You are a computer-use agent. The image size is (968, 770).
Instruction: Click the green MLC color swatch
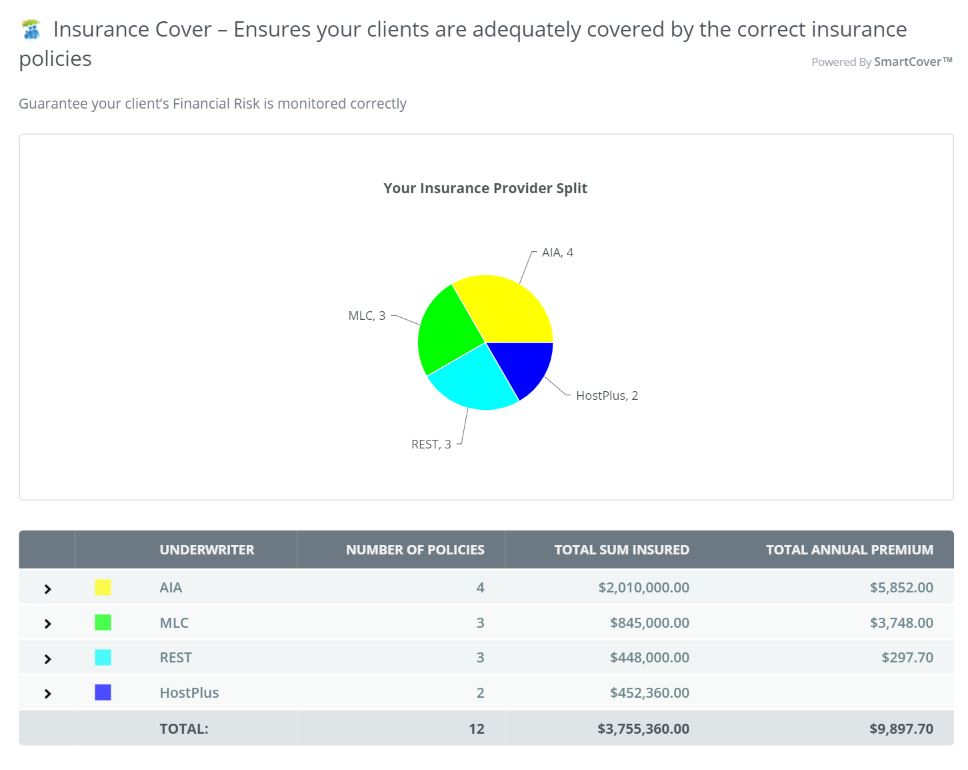[x=103, y=623]
